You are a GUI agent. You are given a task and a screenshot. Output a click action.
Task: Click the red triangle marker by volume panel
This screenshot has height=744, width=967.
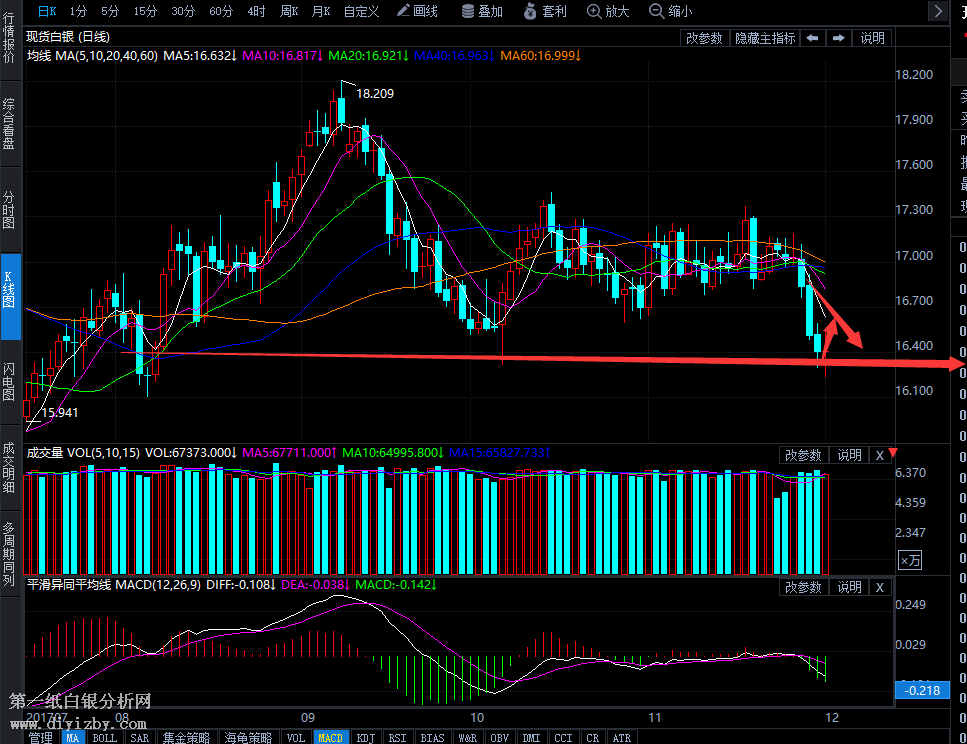tap(893, 454)
